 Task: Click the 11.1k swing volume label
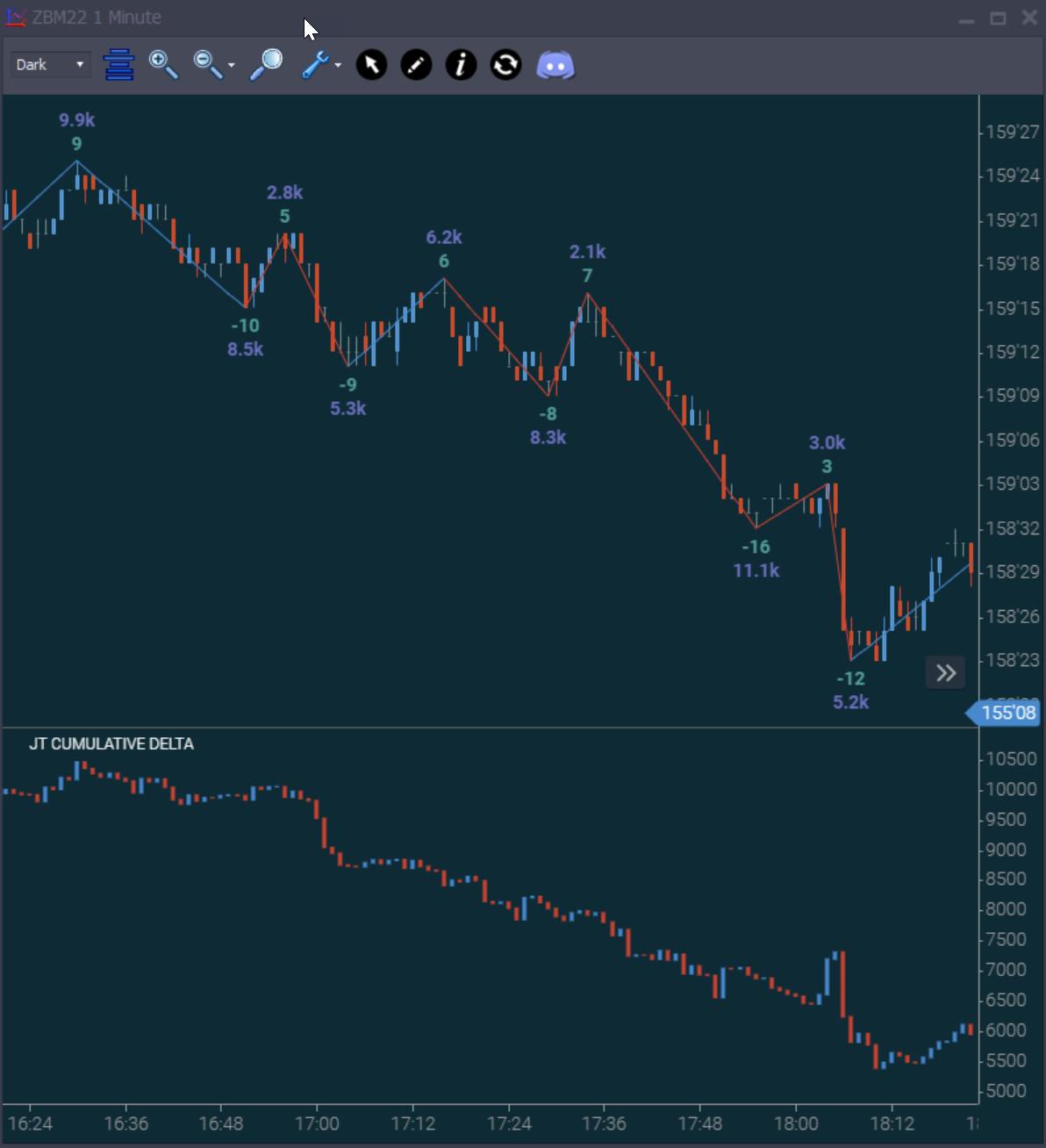click(x=756, y=570)
